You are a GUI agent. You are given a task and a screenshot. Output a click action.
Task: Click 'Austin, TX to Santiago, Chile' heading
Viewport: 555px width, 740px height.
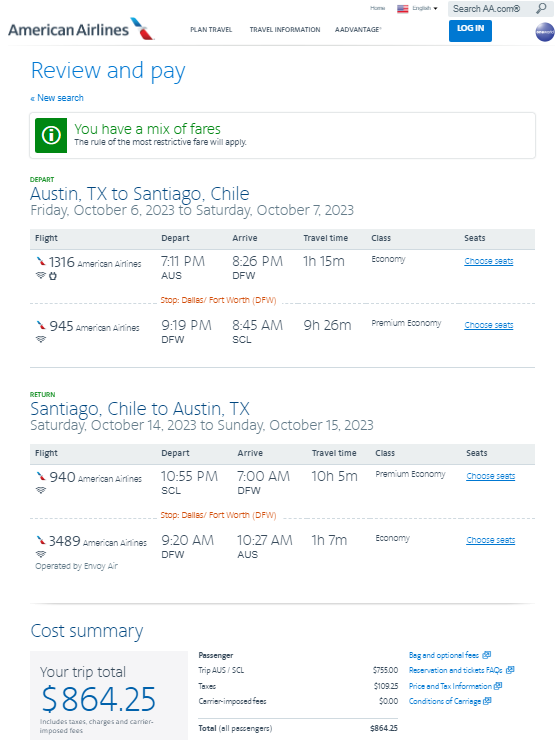[x=140, y=193]
